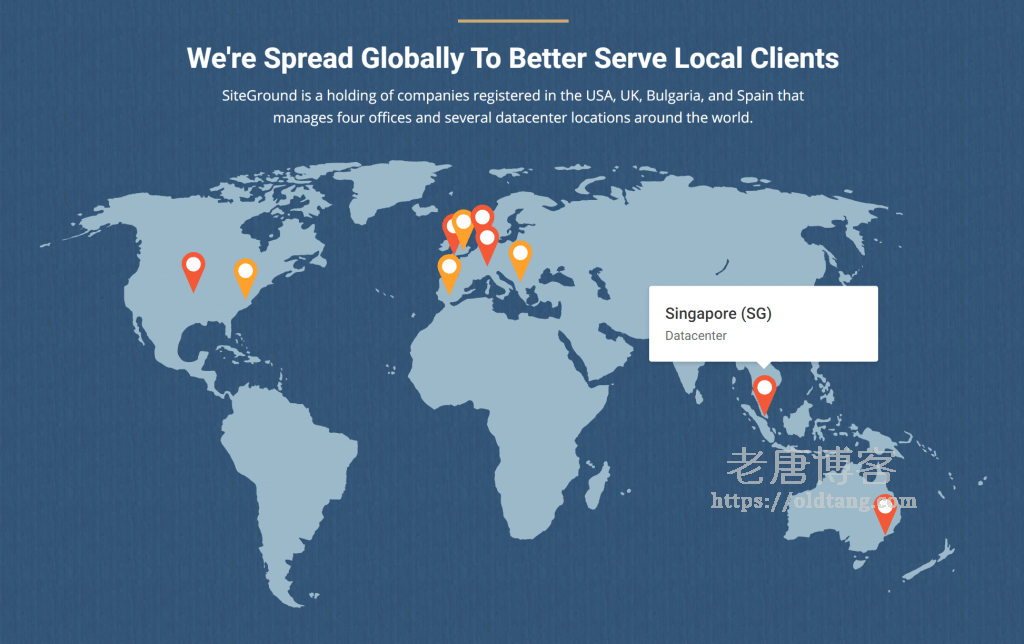Open the oldtang.com watermark URL
This screenshot has width=1024, height=644.
click(812, 500)
